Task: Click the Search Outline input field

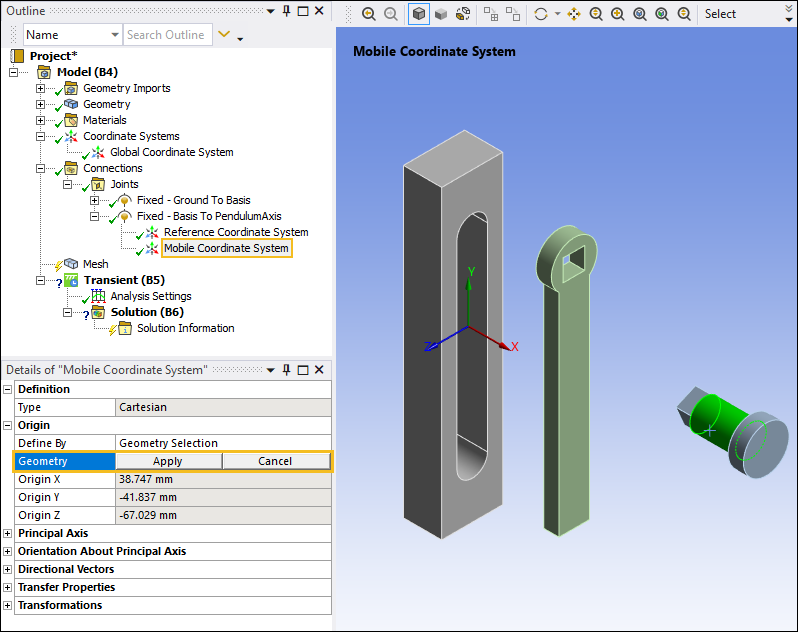Action: pos(166,35)
